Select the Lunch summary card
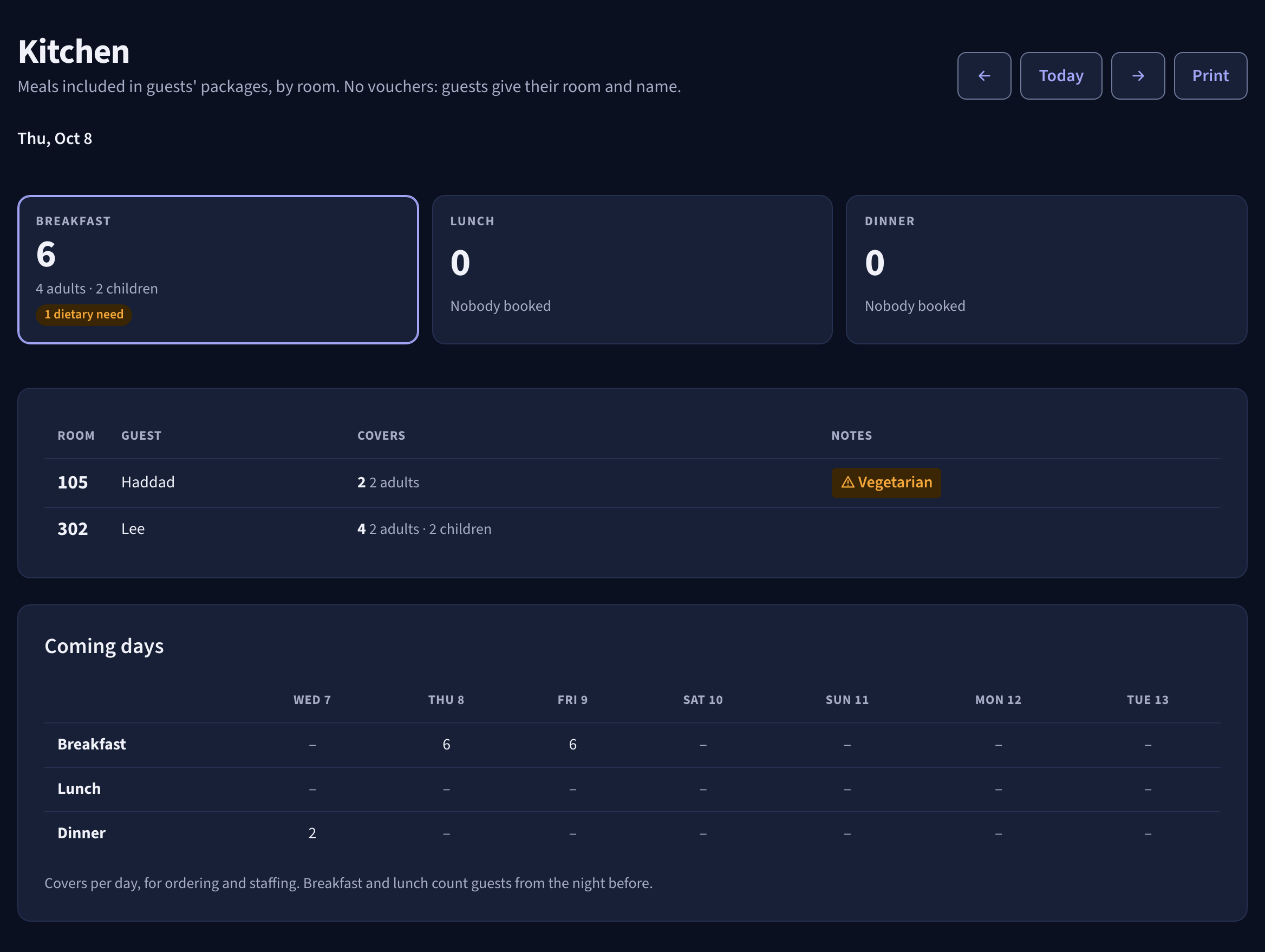Image resolution: width=1265 pixels, height=952 pixels. coord(632,269)
